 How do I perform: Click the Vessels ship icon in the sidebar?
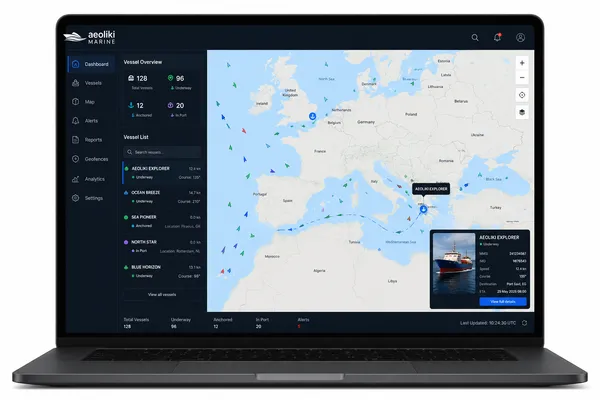point(76,83)
